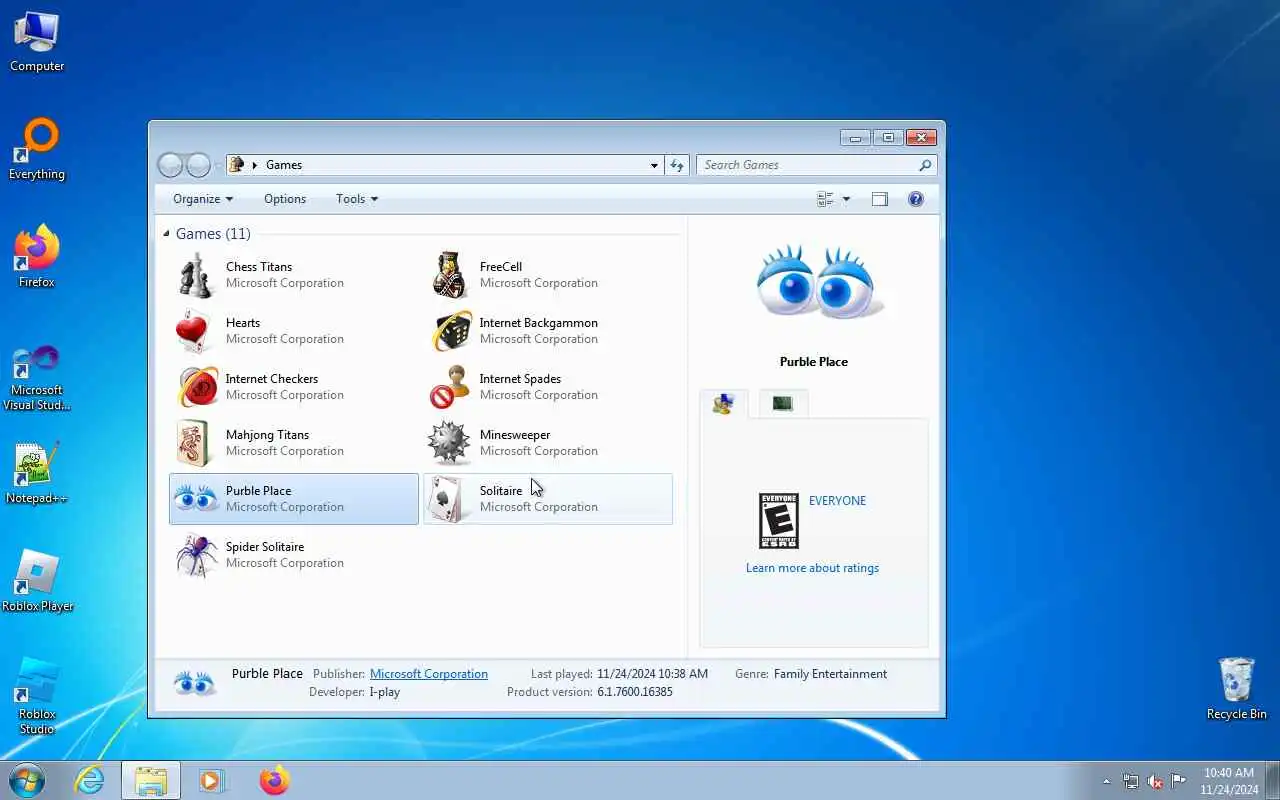
Task: Click the network tray icon
Action: click(x=1130, y=781)
